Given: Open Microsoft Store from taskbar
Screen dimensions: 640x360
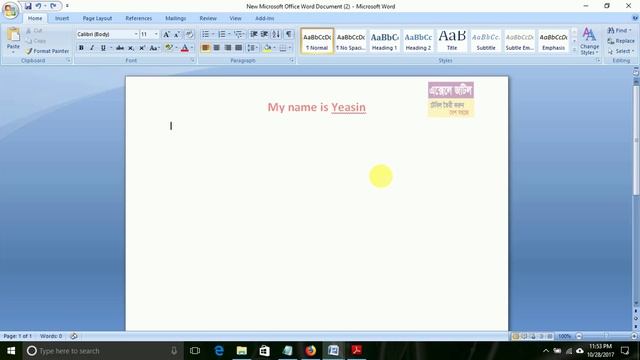Looking at the screenshot, I should point(264,351).
